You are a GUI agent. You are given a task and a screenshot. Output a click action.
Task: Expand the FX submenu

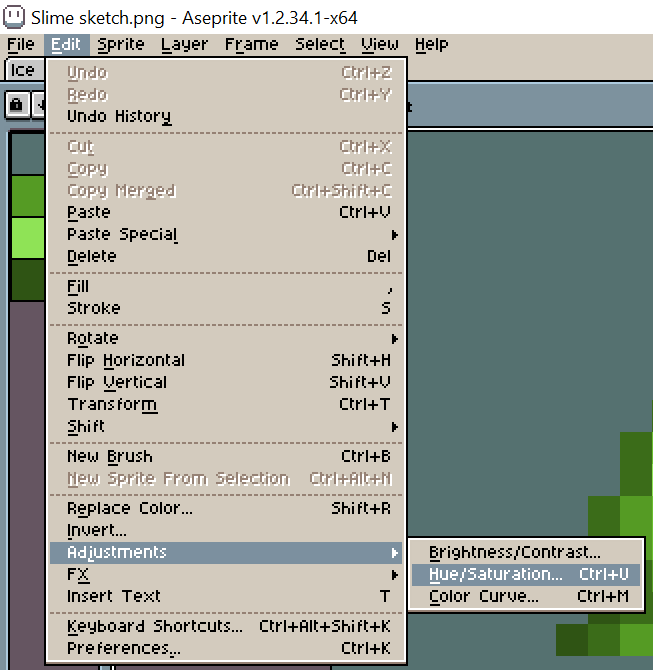click(x=226, y=574)
